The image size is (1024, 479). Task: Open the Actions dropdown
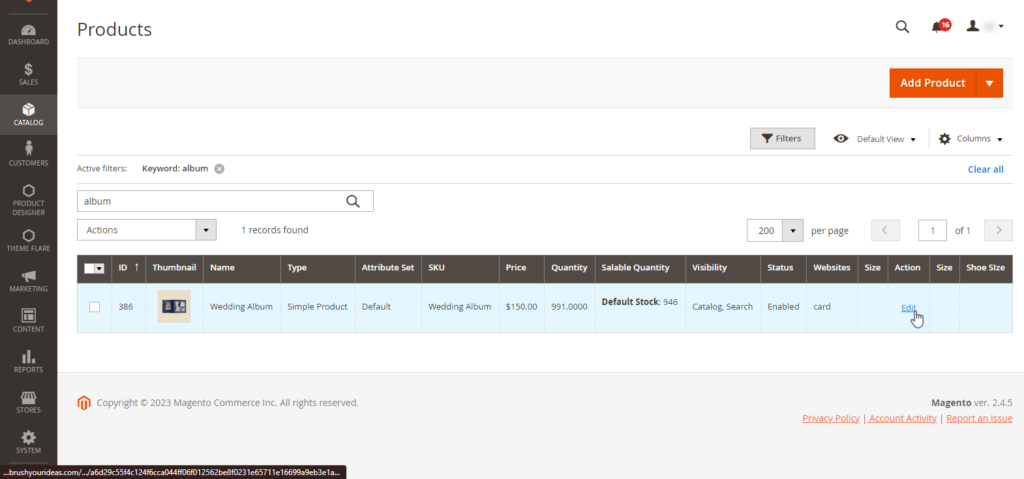click(x=147, y=230)
